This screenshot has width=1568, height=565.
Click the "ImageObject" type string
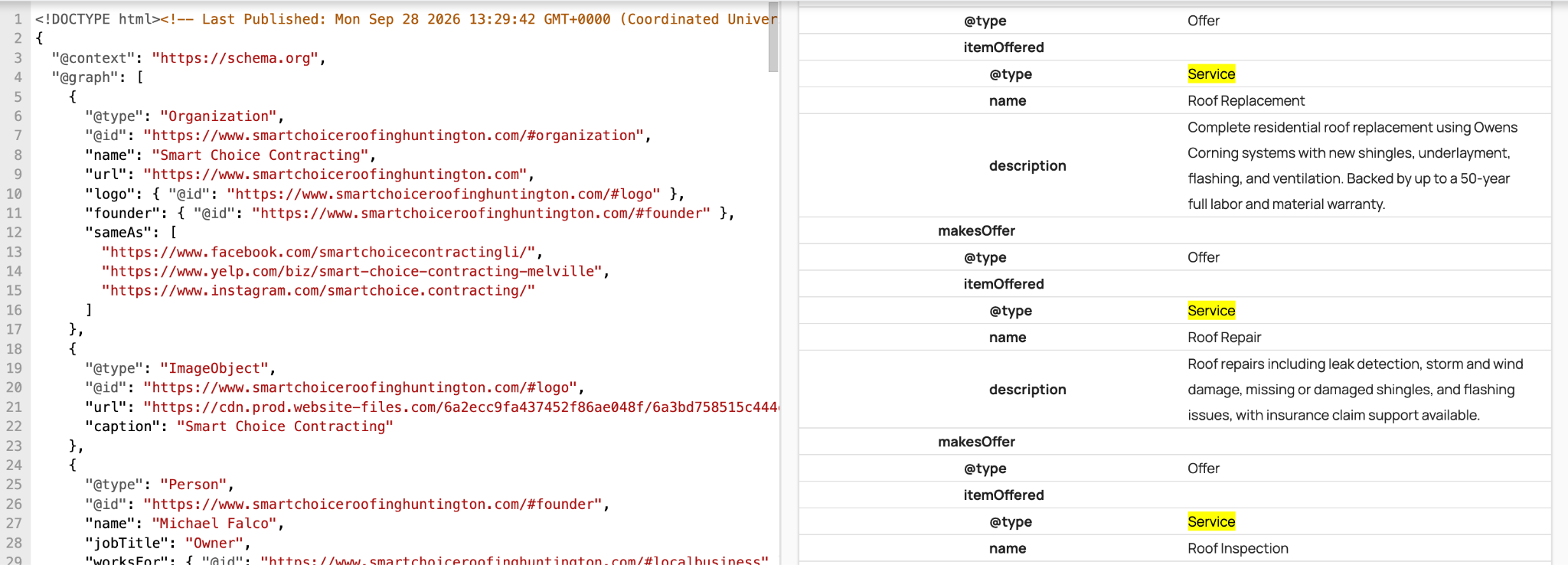(x=214, y=368)
